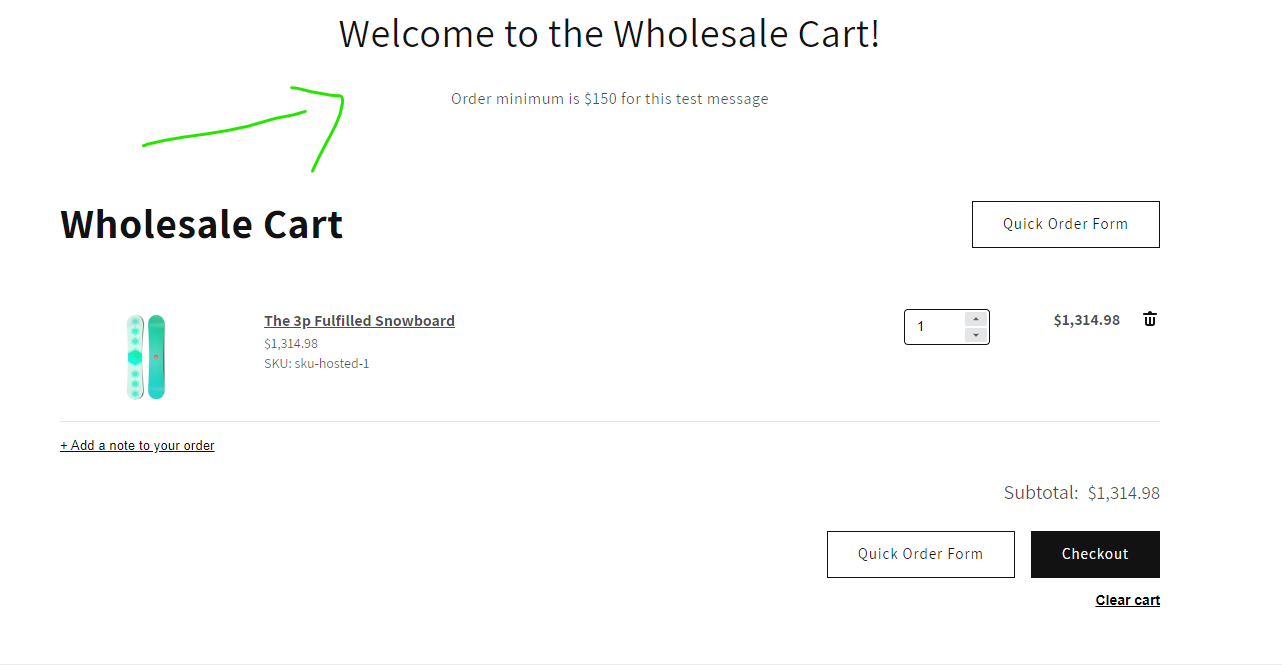Empty the cart via Clear cart
Viewport: 1282px width, 665px height.
click(1128, 600)
